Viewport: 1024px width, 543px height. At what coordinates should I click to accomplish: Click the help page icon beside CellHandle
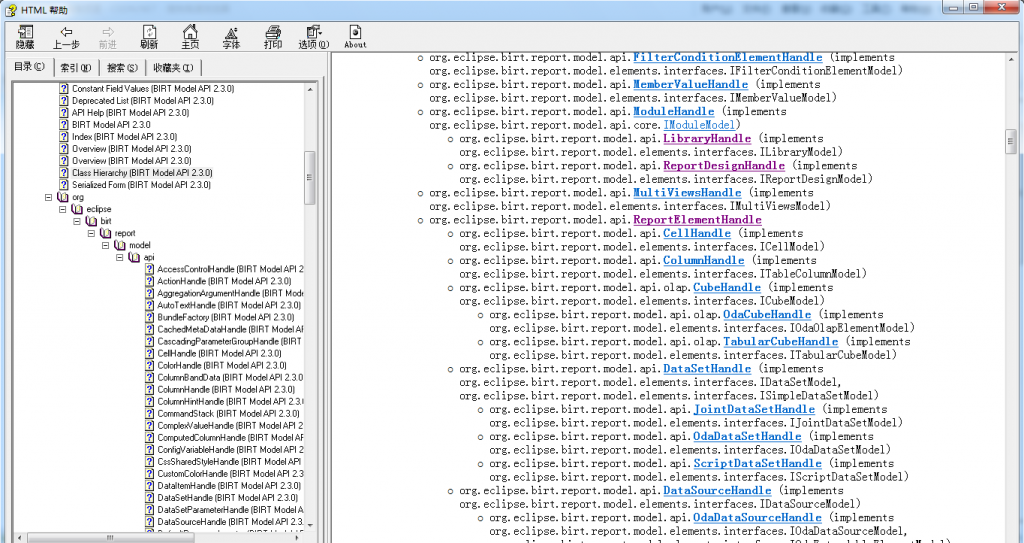pos(150,354)
